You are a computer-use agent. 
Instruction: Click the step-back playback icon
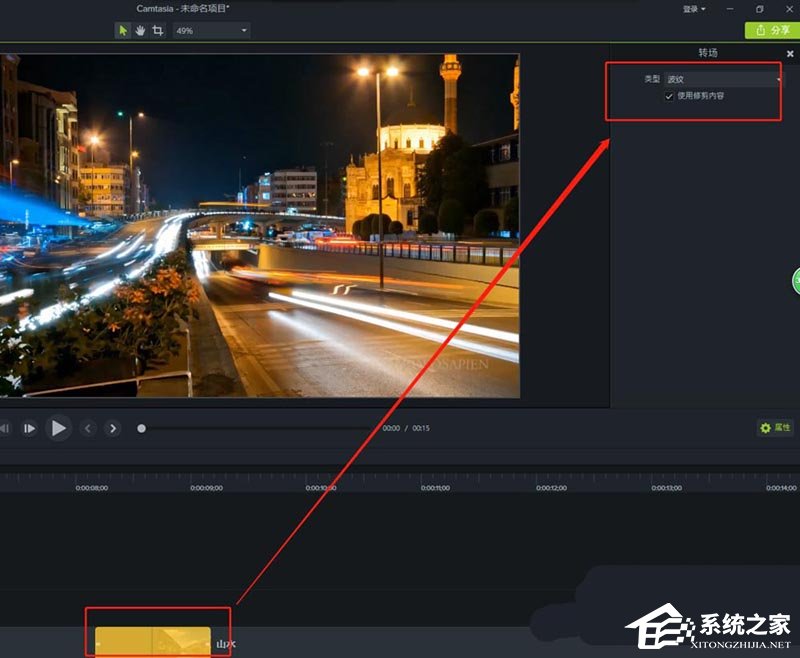4,428
